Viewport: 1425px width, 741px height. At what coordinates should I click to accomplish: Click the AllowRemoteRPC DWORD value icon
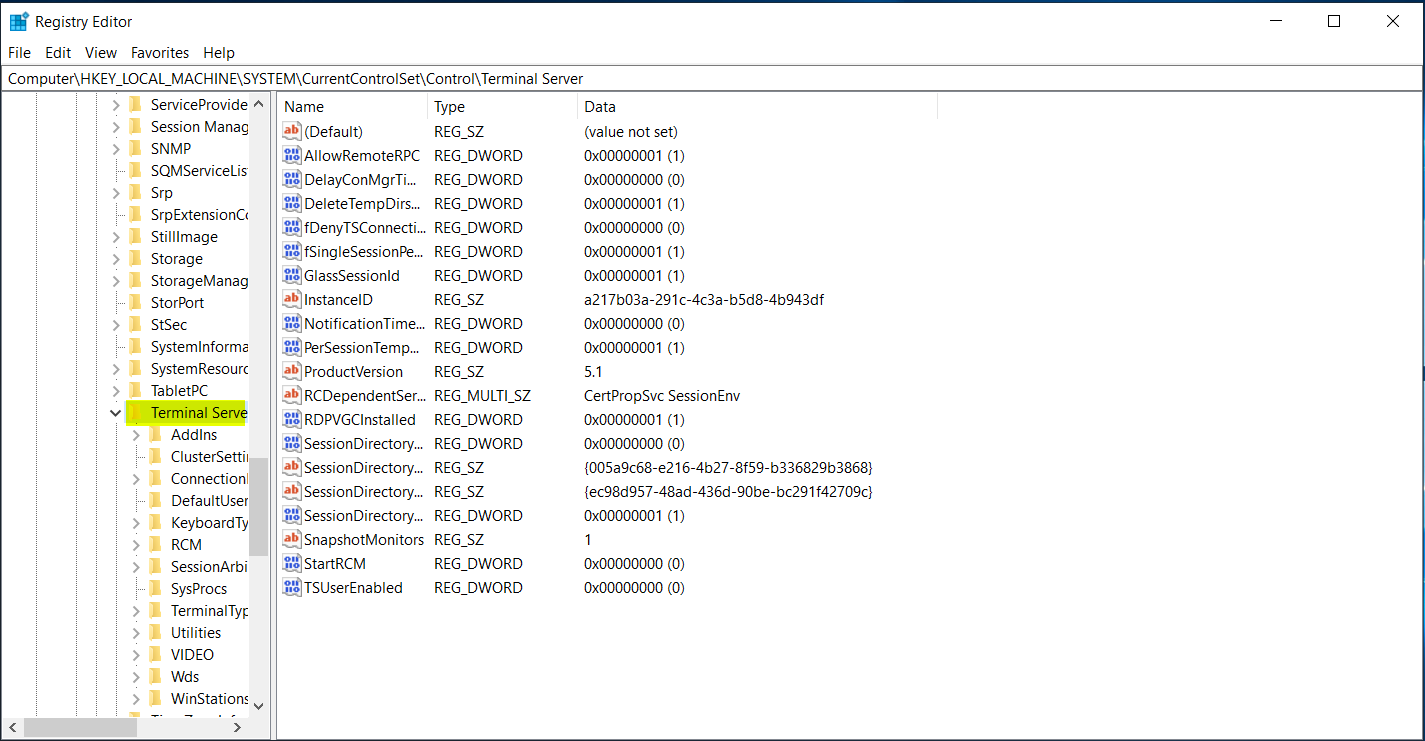[x=292, y=156]
